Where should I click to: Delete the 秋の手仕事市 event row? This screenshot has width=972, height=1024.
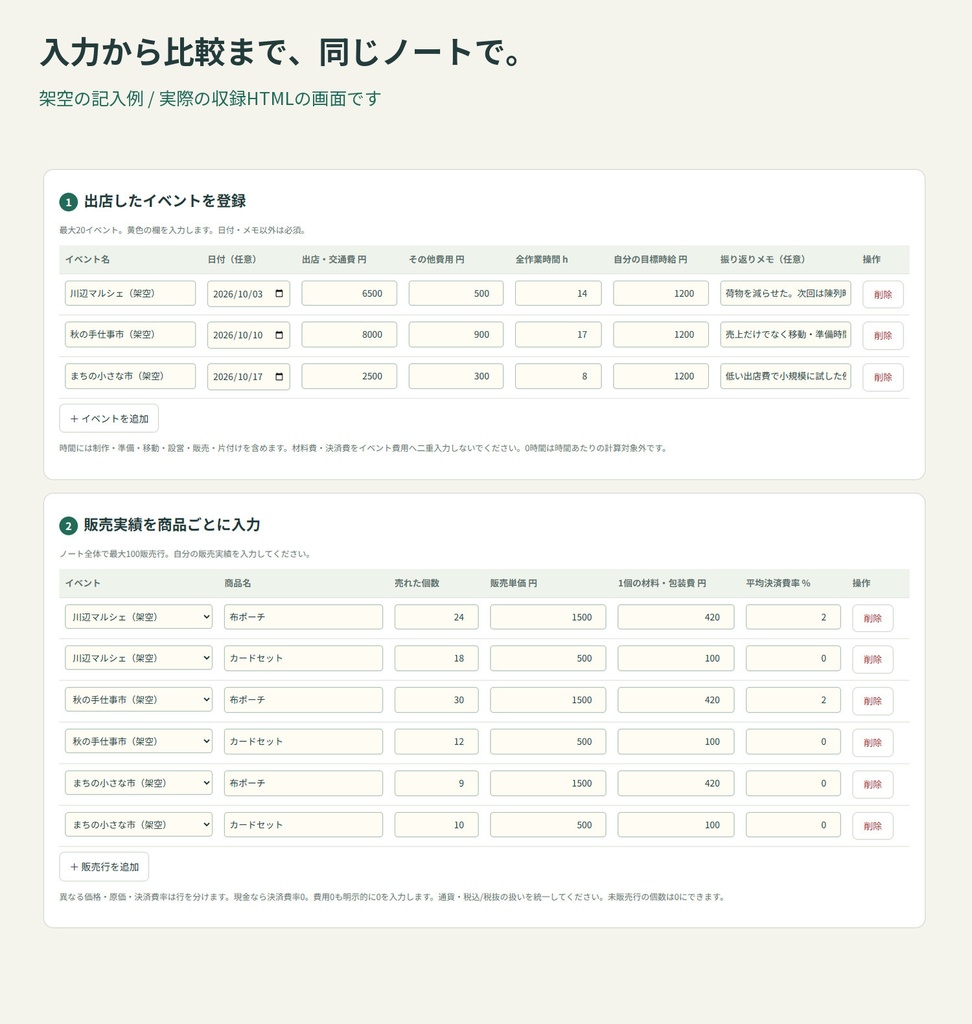[883, 335]
